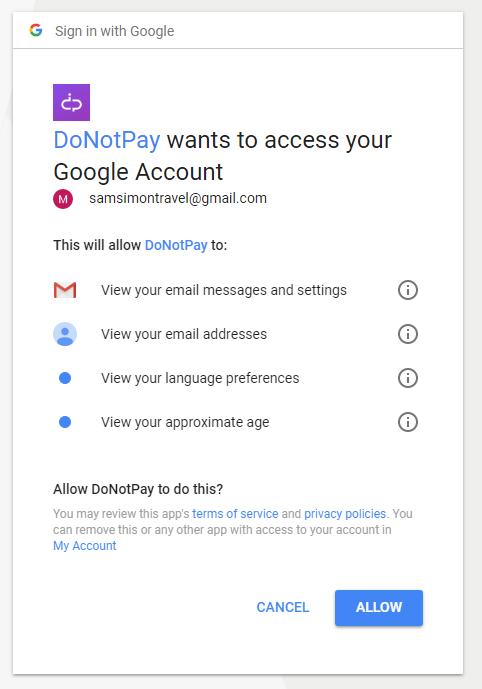
Task: Click the DoNotPay link in heading
Action: (107, 141)
